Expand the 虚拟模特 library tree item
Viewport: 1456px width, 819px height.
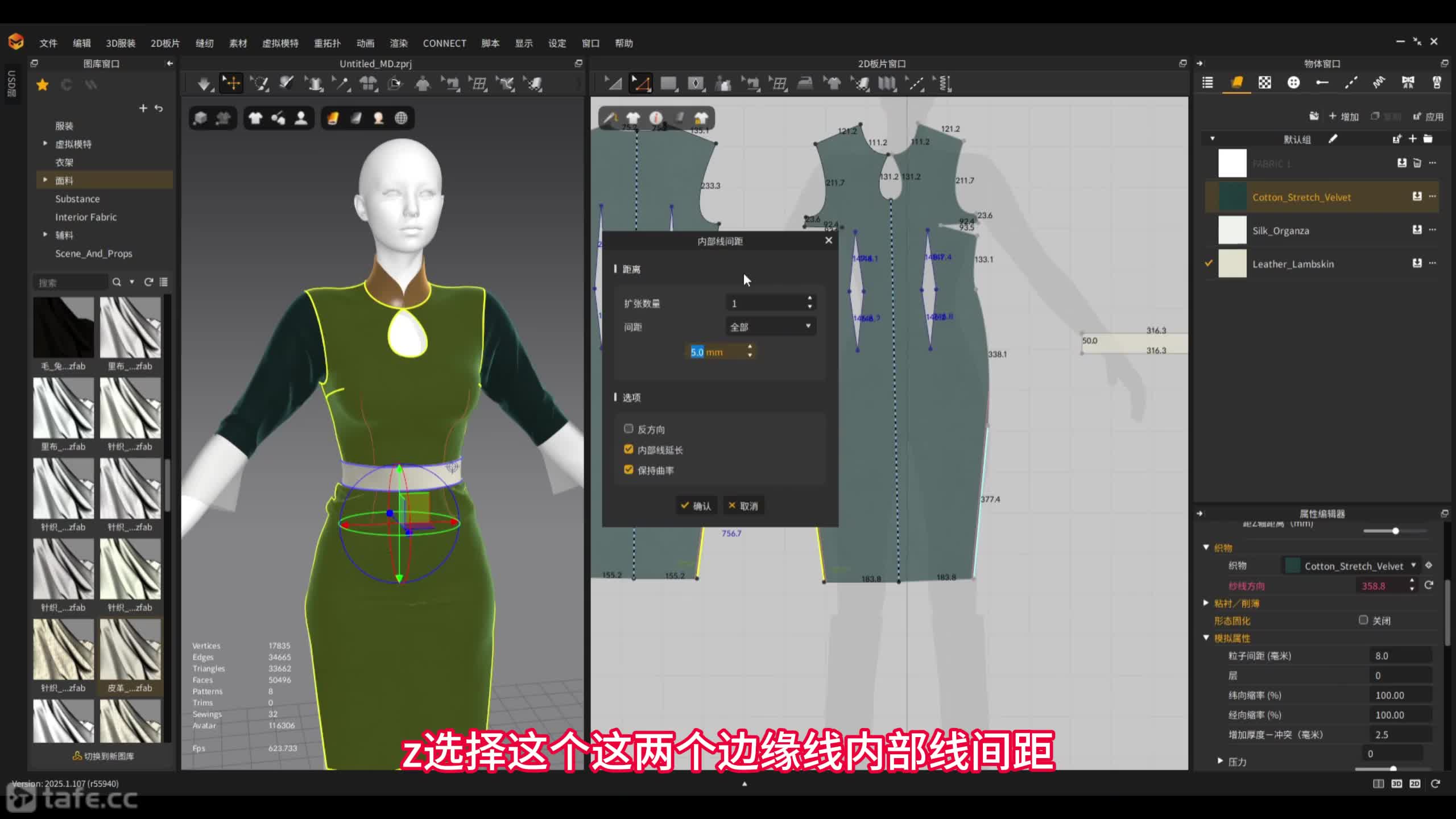pyautogui.click(x=45, y=144)
